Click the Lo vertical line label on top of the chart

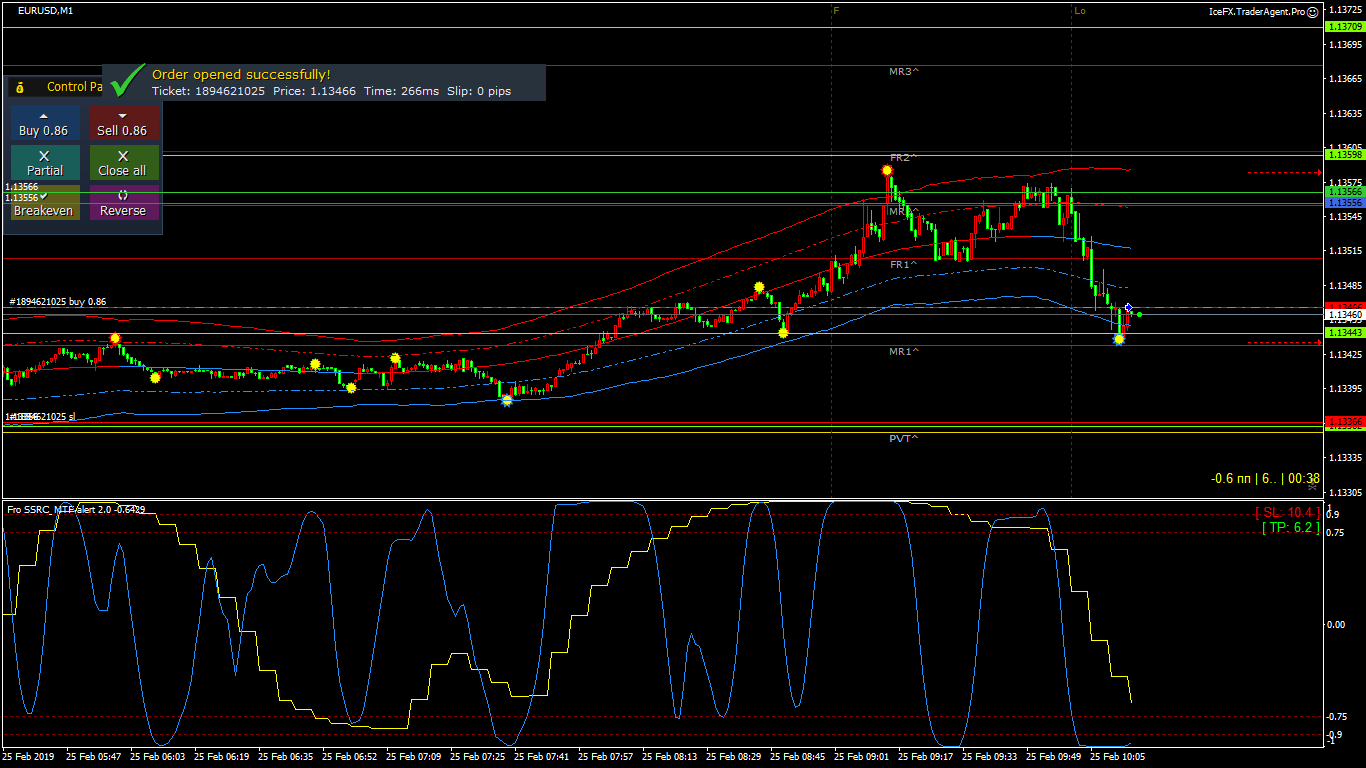[x=1080, y=11]
